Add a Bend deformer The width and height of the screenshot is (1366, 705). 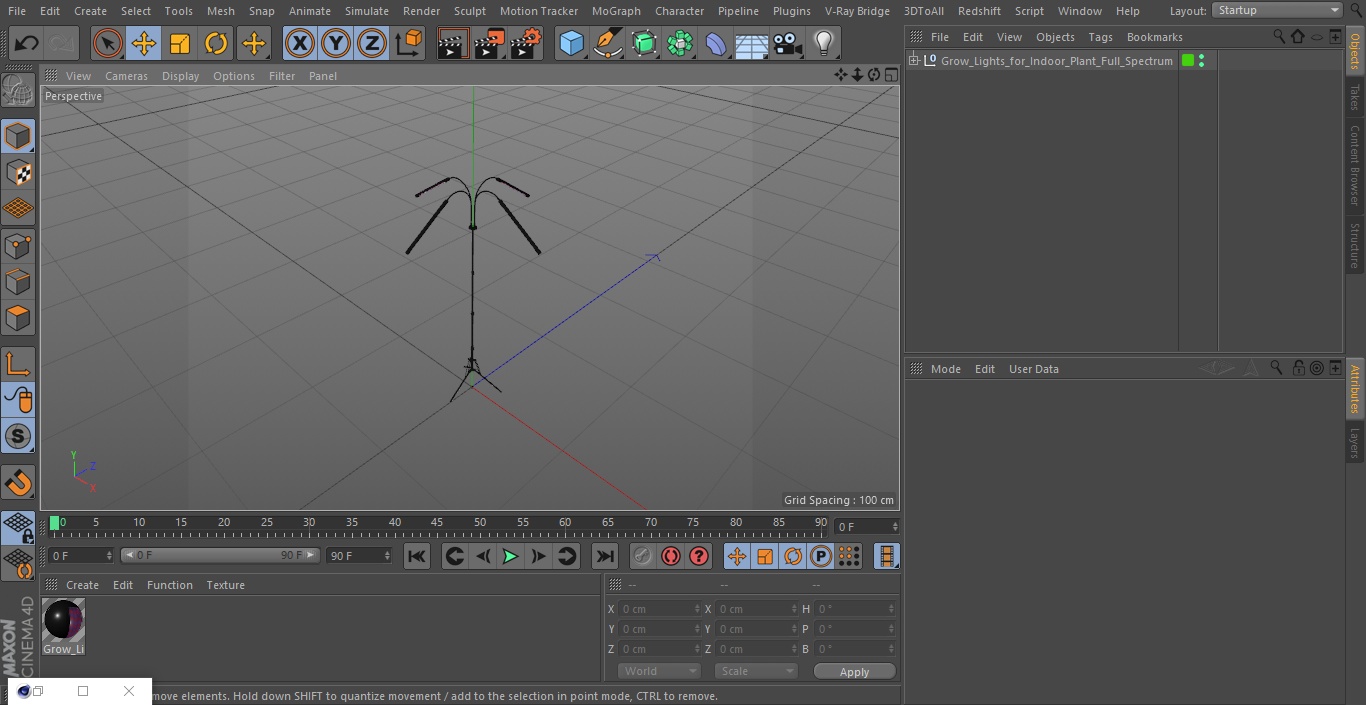coord(716,43)
